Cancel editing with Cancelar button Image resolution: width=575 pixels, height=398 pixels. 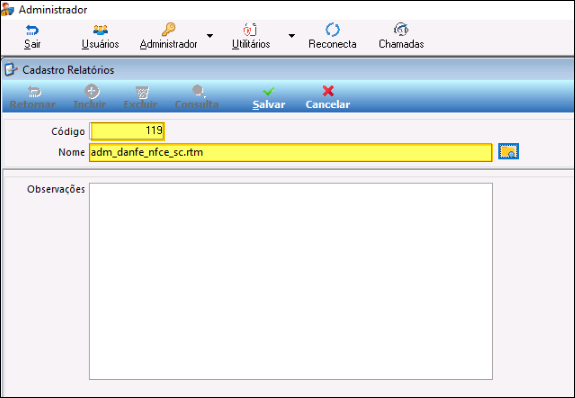[328, 98]
